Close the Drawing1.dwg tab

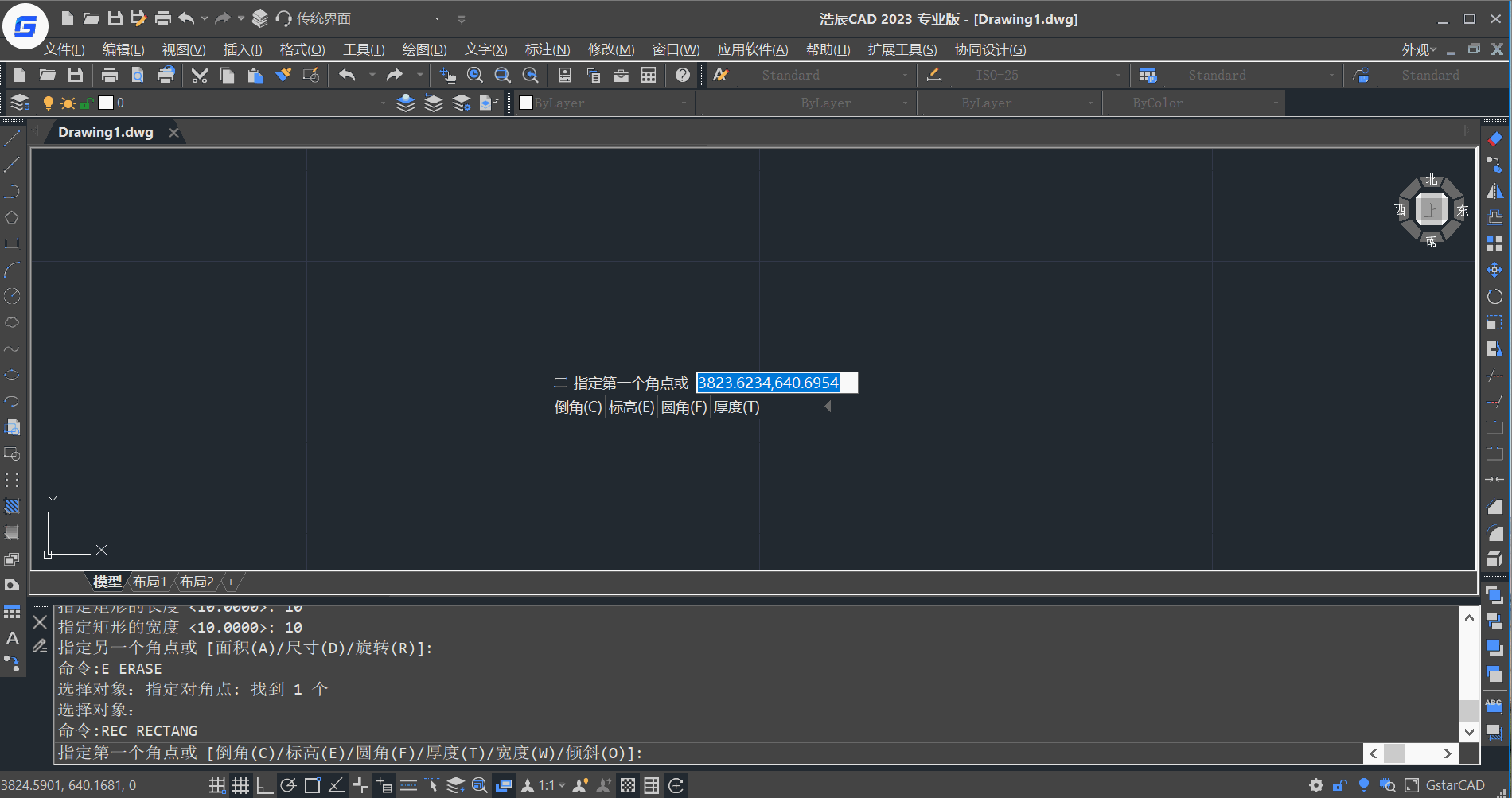click(173, 133)
